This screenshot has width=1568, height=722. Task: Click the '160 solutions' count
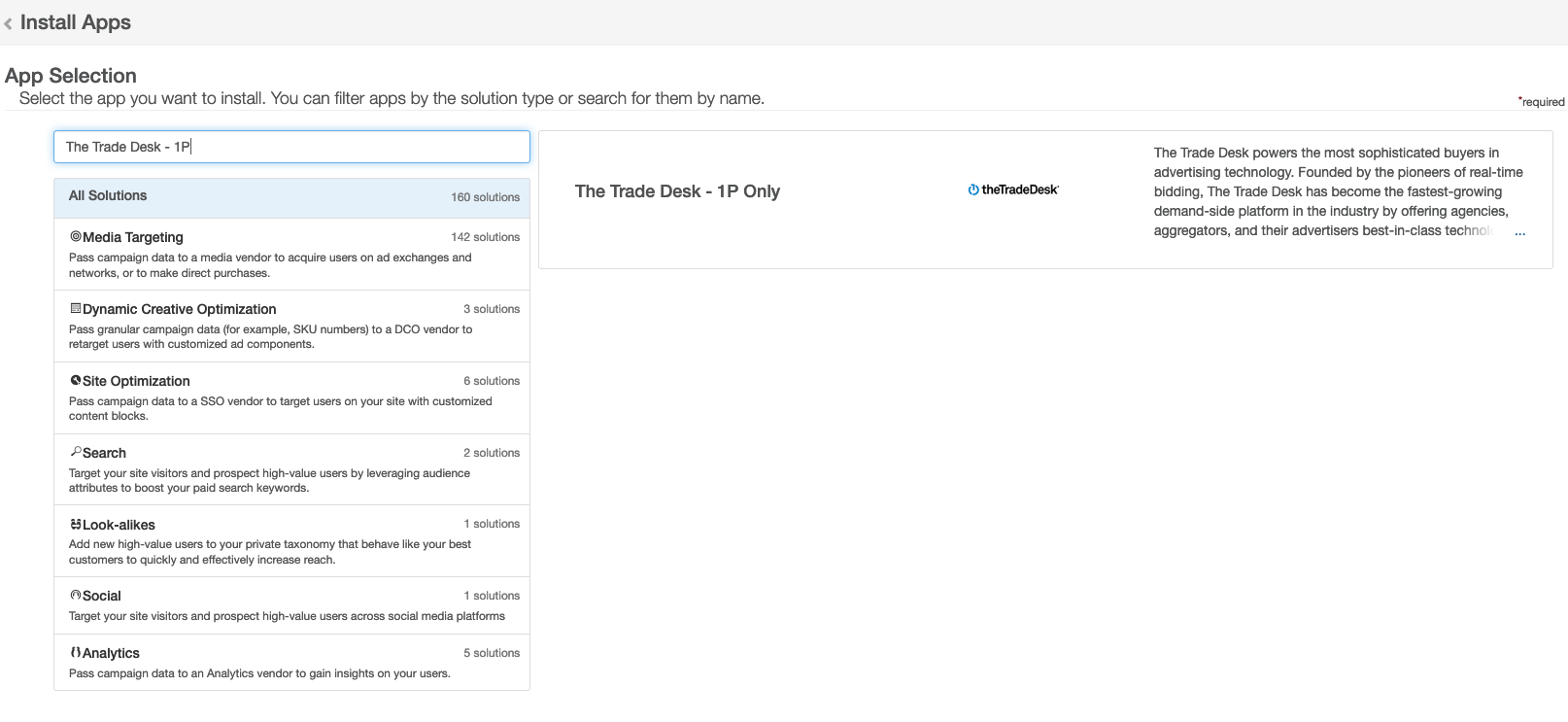coord(485,197)
